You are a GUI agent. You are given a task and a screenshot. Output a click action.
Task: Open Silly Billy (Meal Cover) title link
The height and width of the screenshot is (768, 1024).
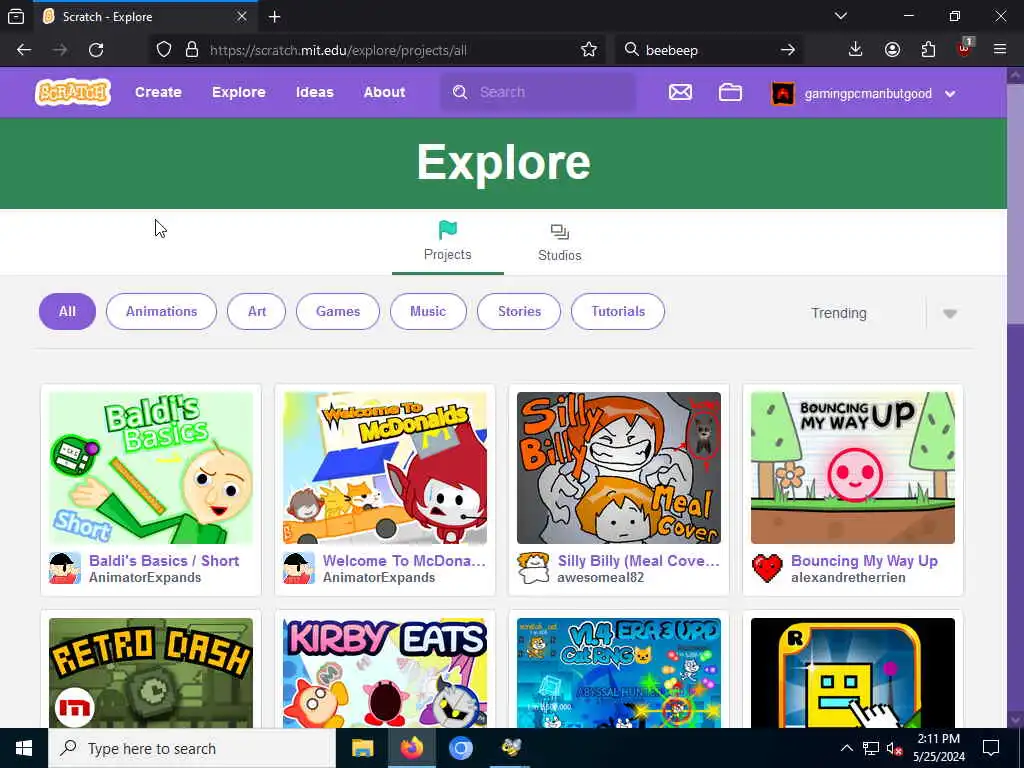(639, 560)
